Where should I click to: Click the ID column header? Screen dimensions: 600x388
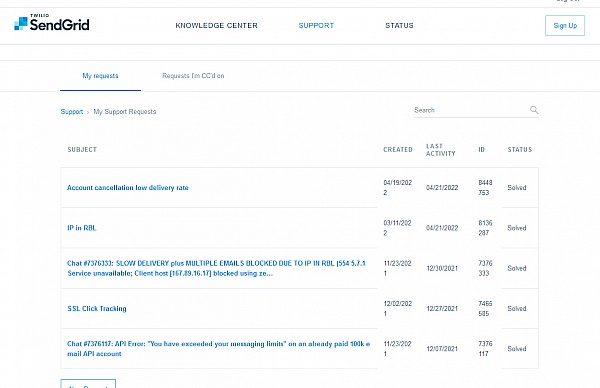(481, 150)
